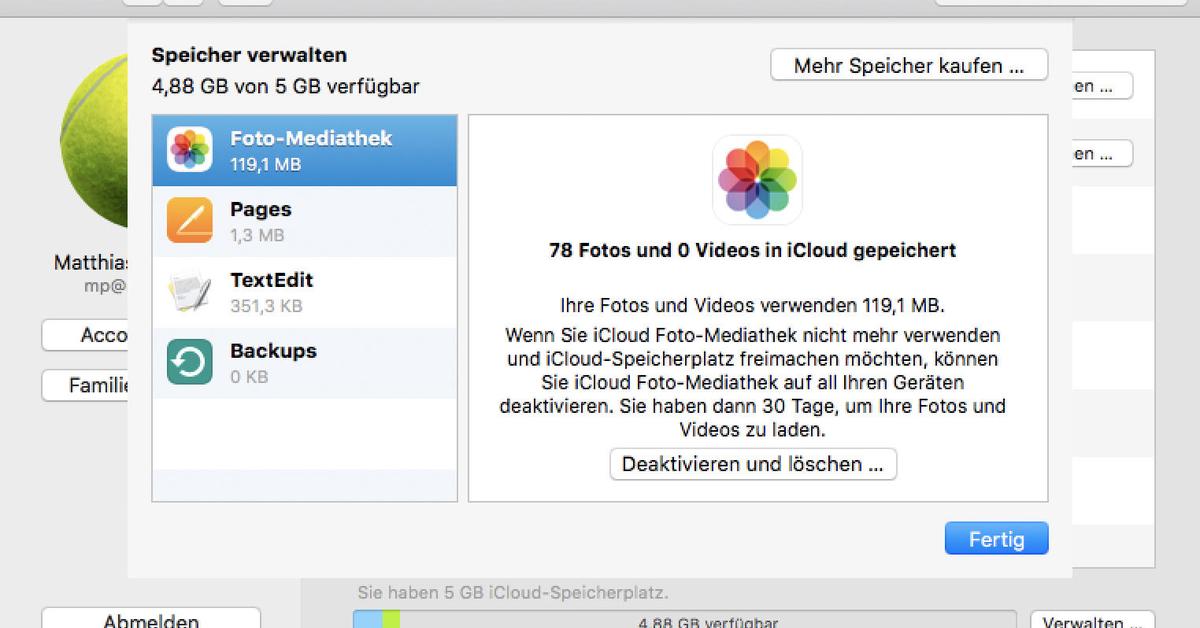
Task: Click the 351,3 KB size under TextEdit
Action: (x=266, y=306)
